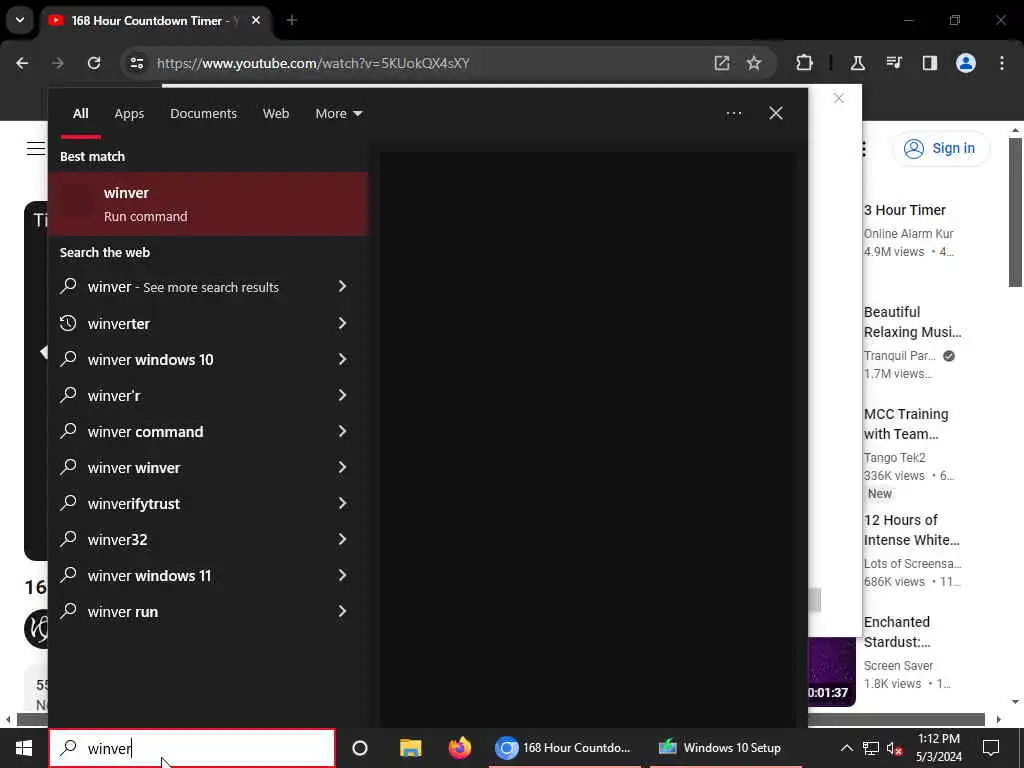Screen dimensions: 1024x768
Task: Expand arrow next to winver32
Action: click(x=342, y=539)
